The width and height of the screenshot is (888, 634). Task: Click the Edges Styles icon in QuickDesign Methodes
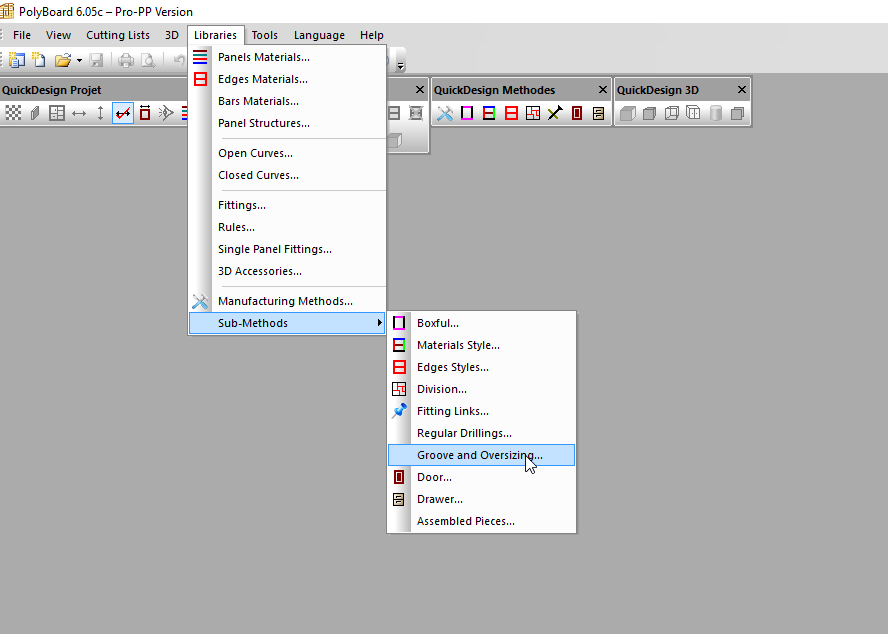pos(511,113)
